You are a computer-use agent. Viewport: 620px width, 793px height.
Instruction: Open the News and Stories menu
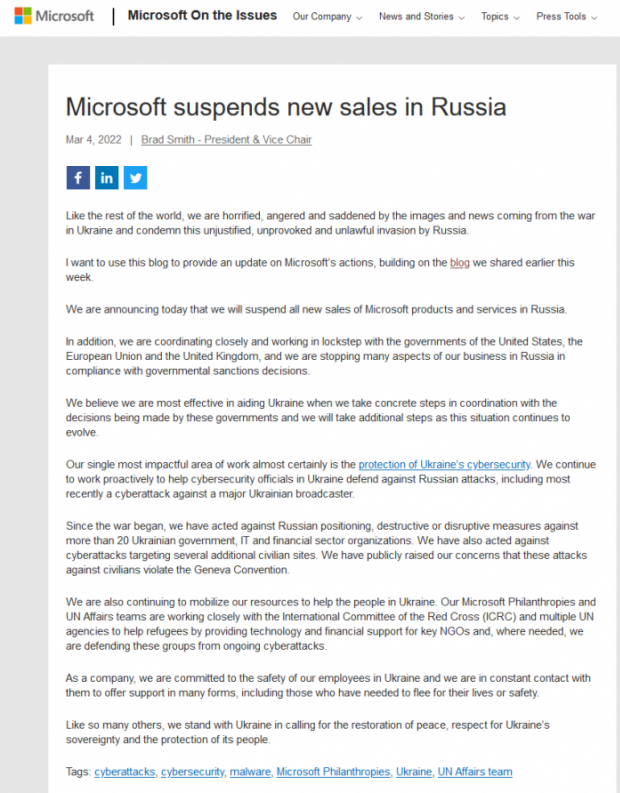pyautogui.click(x=422, y=17)
